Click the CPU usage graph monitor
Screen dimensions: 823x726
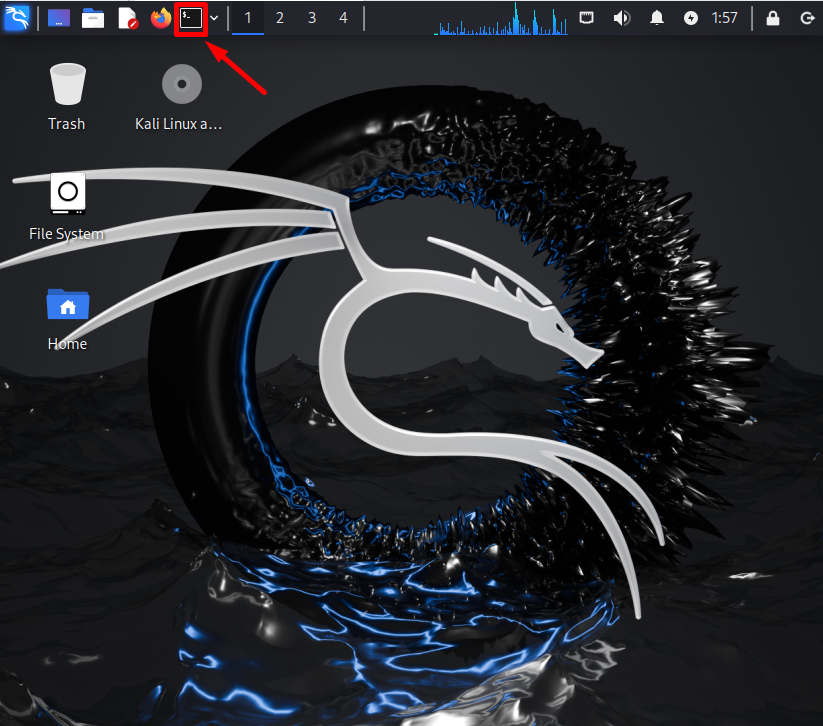(501, 18)
